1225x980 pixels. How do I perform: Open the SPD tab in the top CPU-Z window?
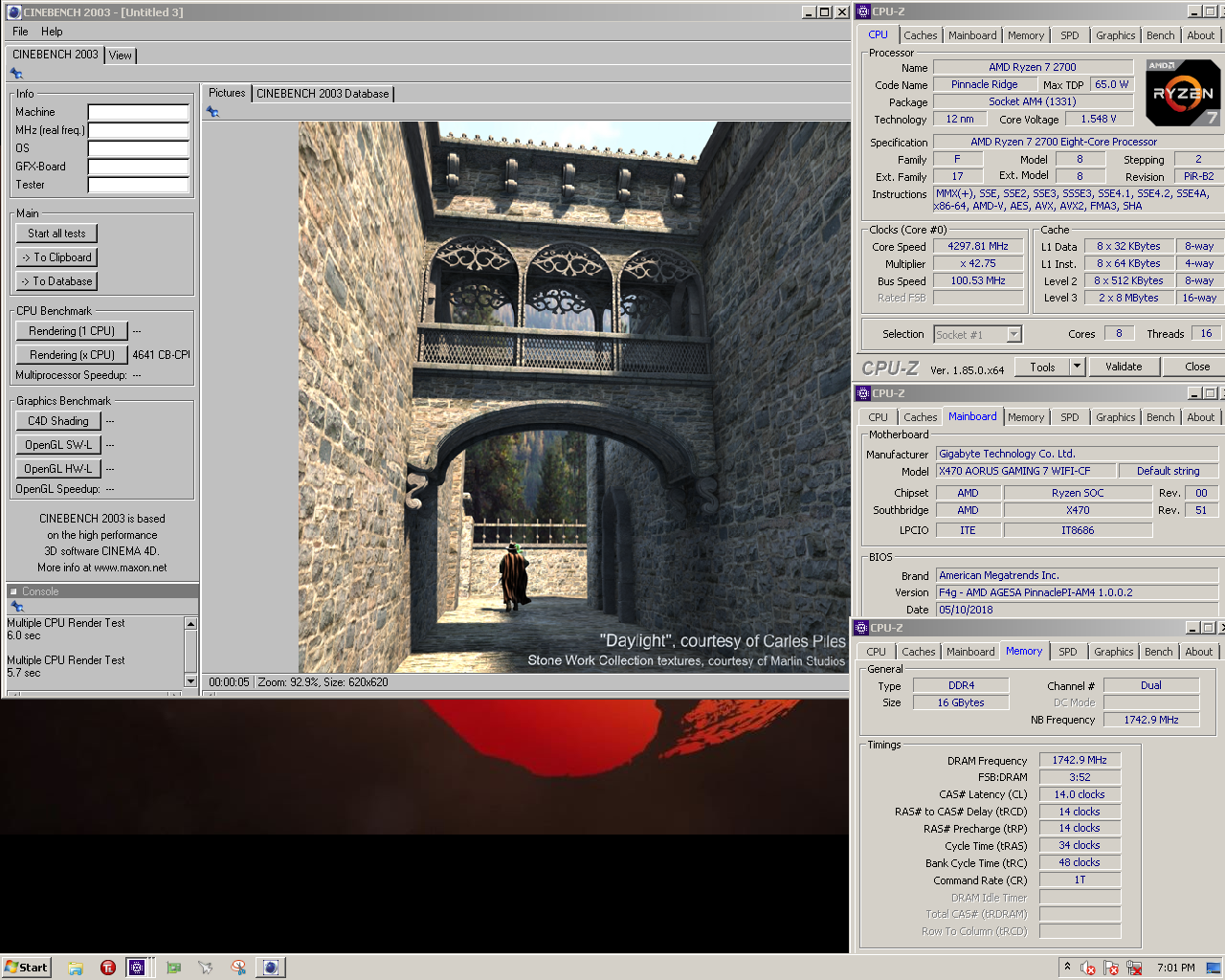tap(1070, 35)
